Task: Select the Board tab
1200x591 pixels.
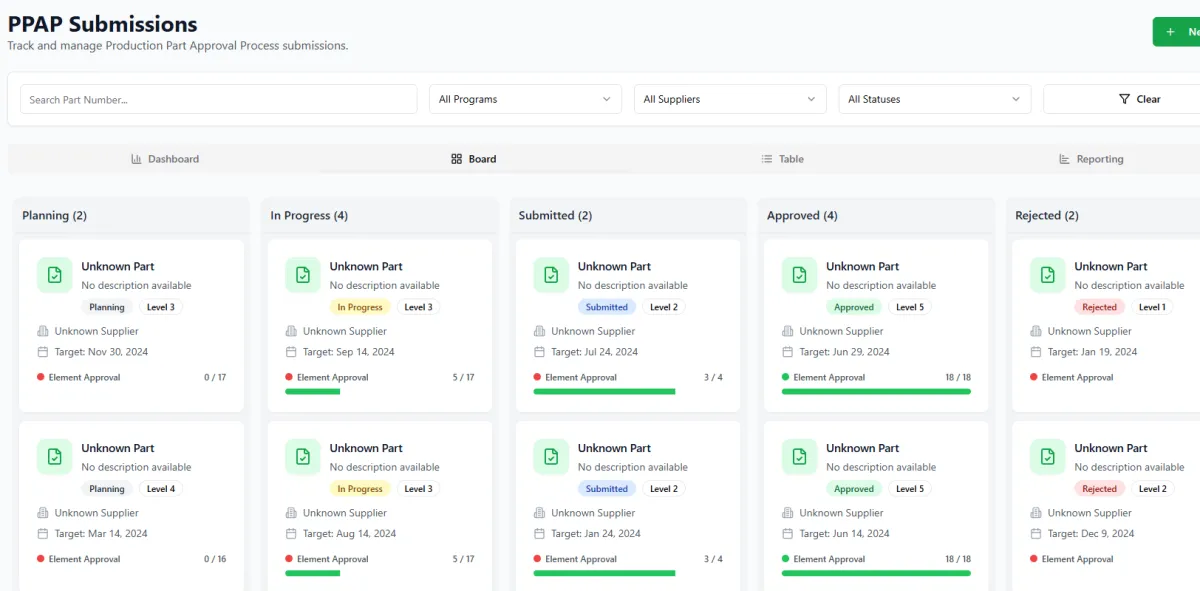Action: coord(473,159)
